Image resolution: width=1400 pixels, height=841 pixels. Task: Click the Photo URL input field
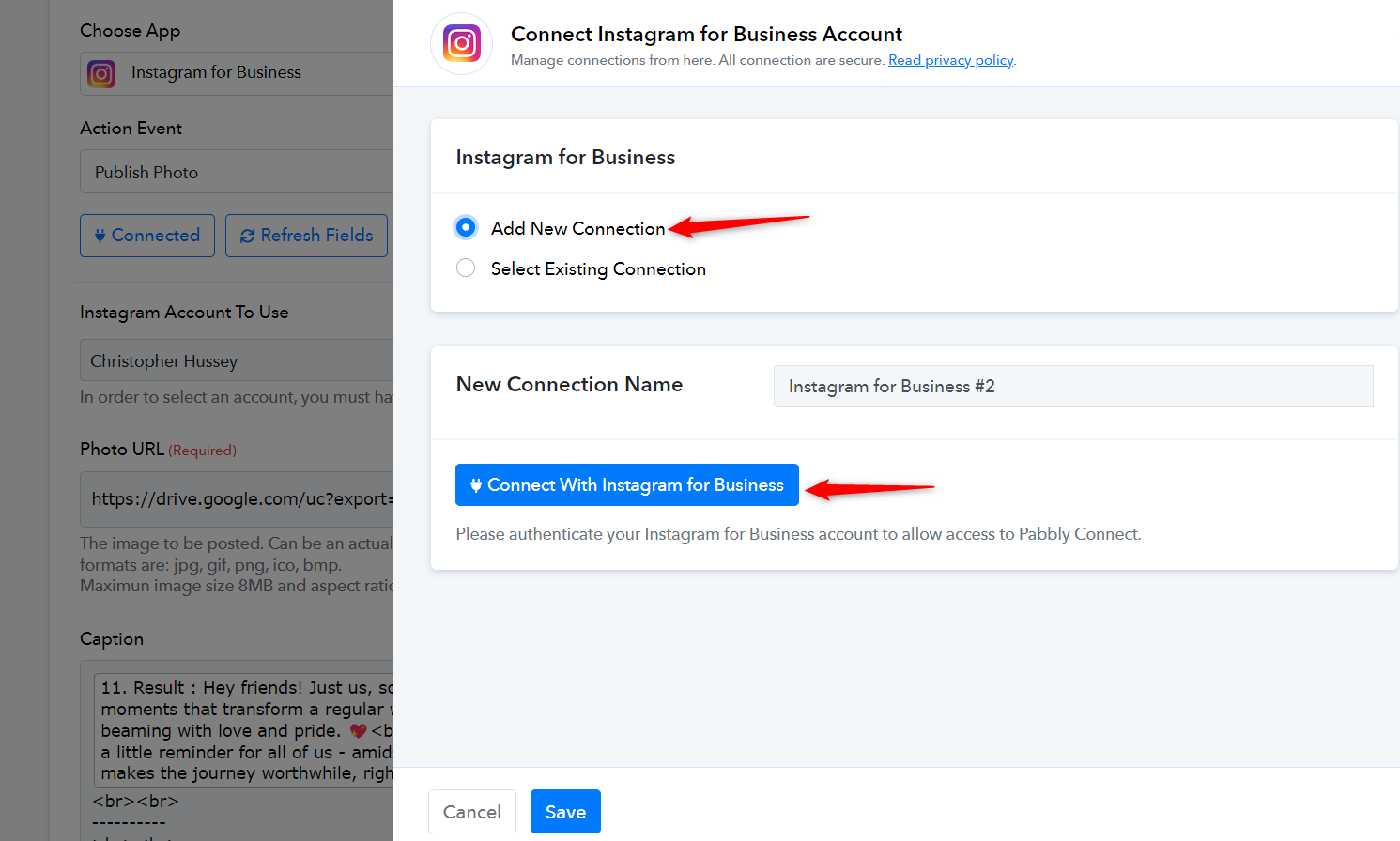[237, 499]
